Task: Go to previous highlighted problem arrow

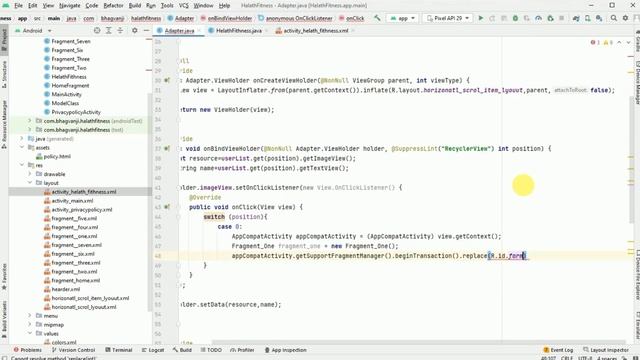Action: coord(619,42)
